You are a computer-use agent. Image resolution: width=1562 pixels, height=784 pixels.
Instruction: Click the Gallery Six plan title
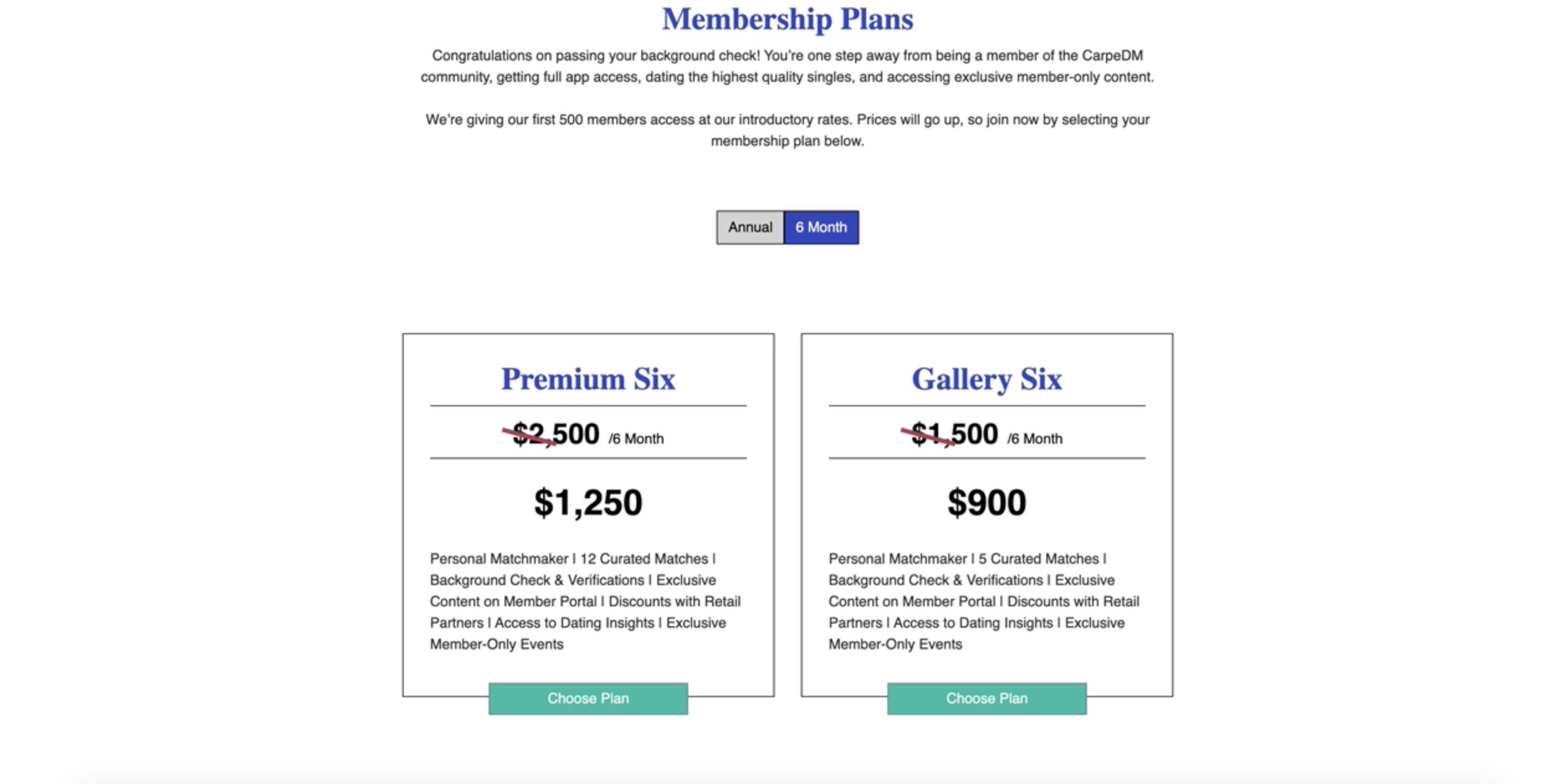pyautogui.click(x=986, y=378)
